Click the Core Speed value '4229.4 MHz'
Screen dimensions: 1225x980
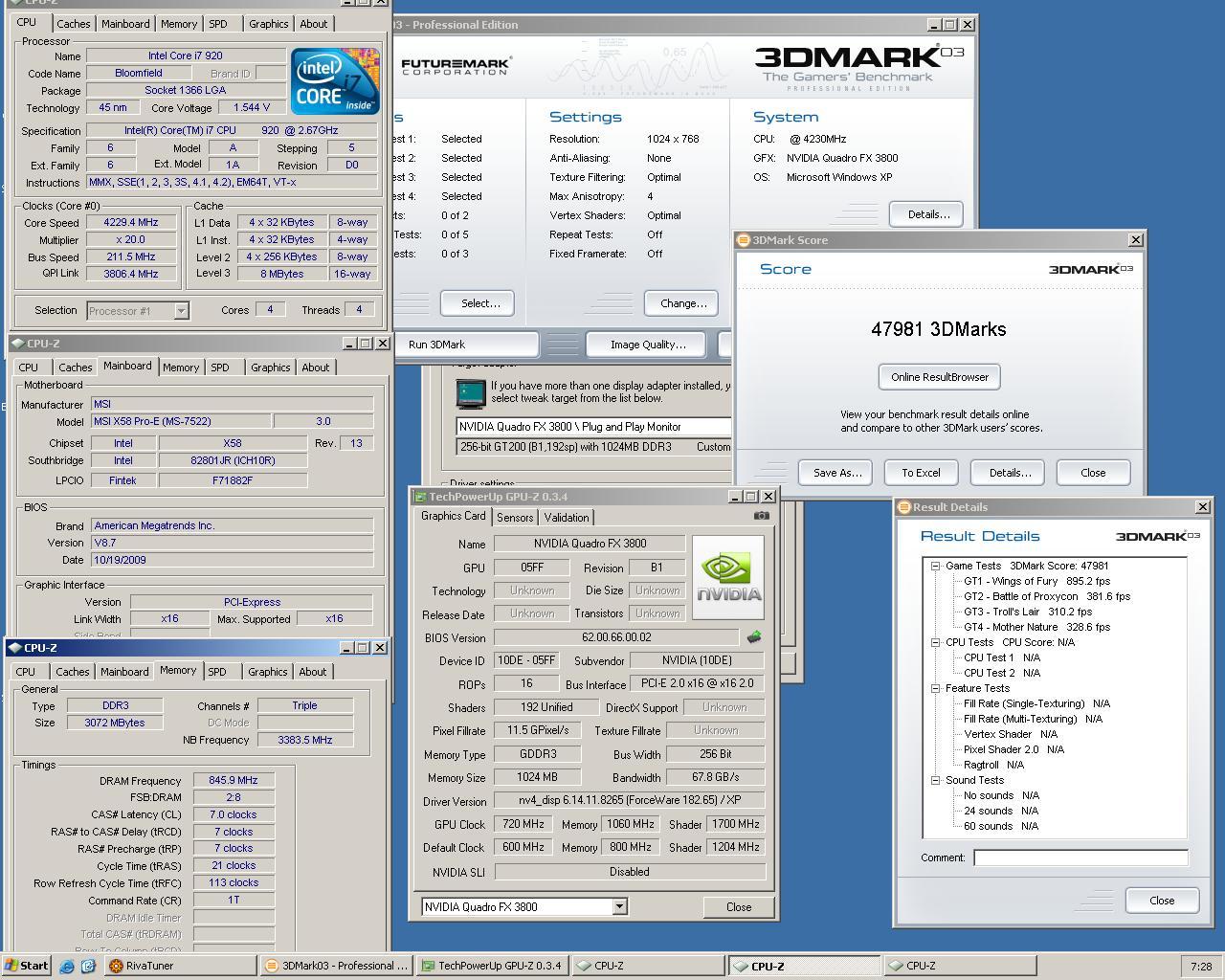(x=131, y=222)
